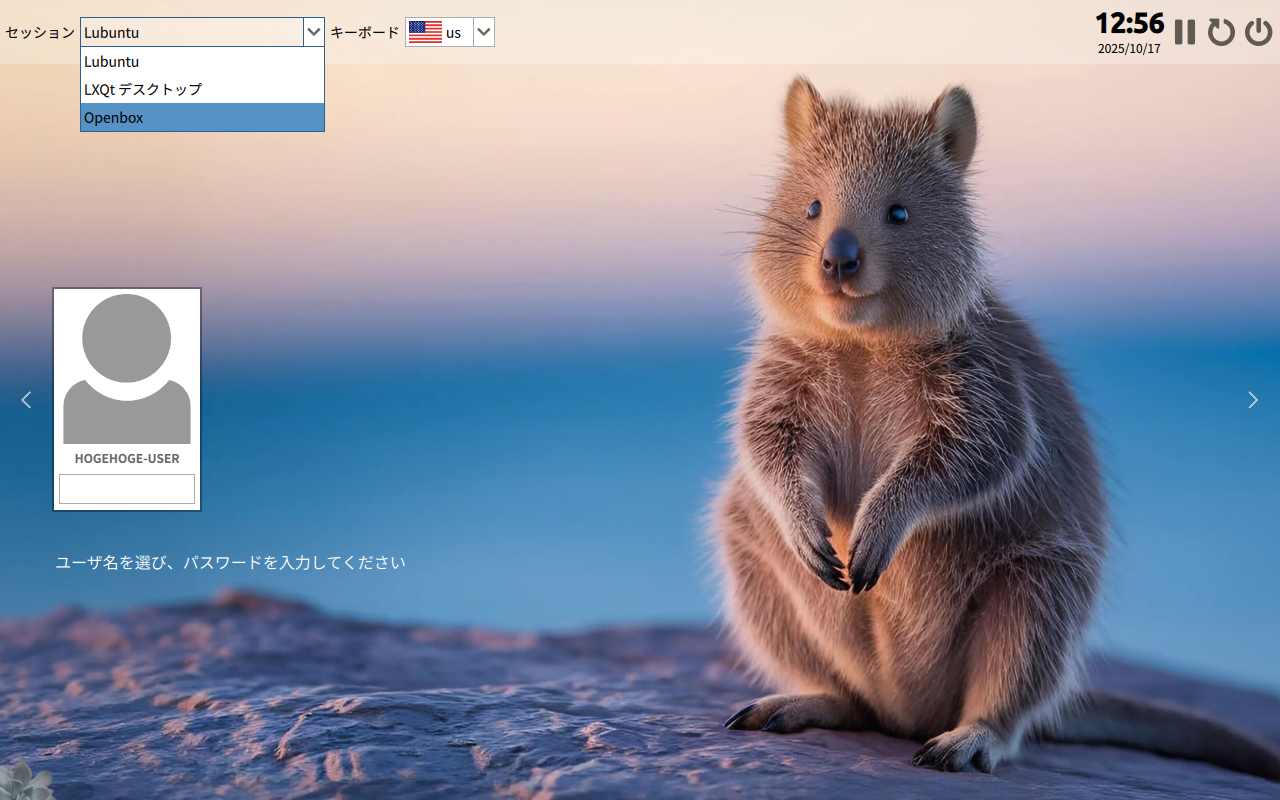Click the 2025/10/17 date text
Image resolution: width=1280 pixels, height=800 pixels.
pos(1129,49)
